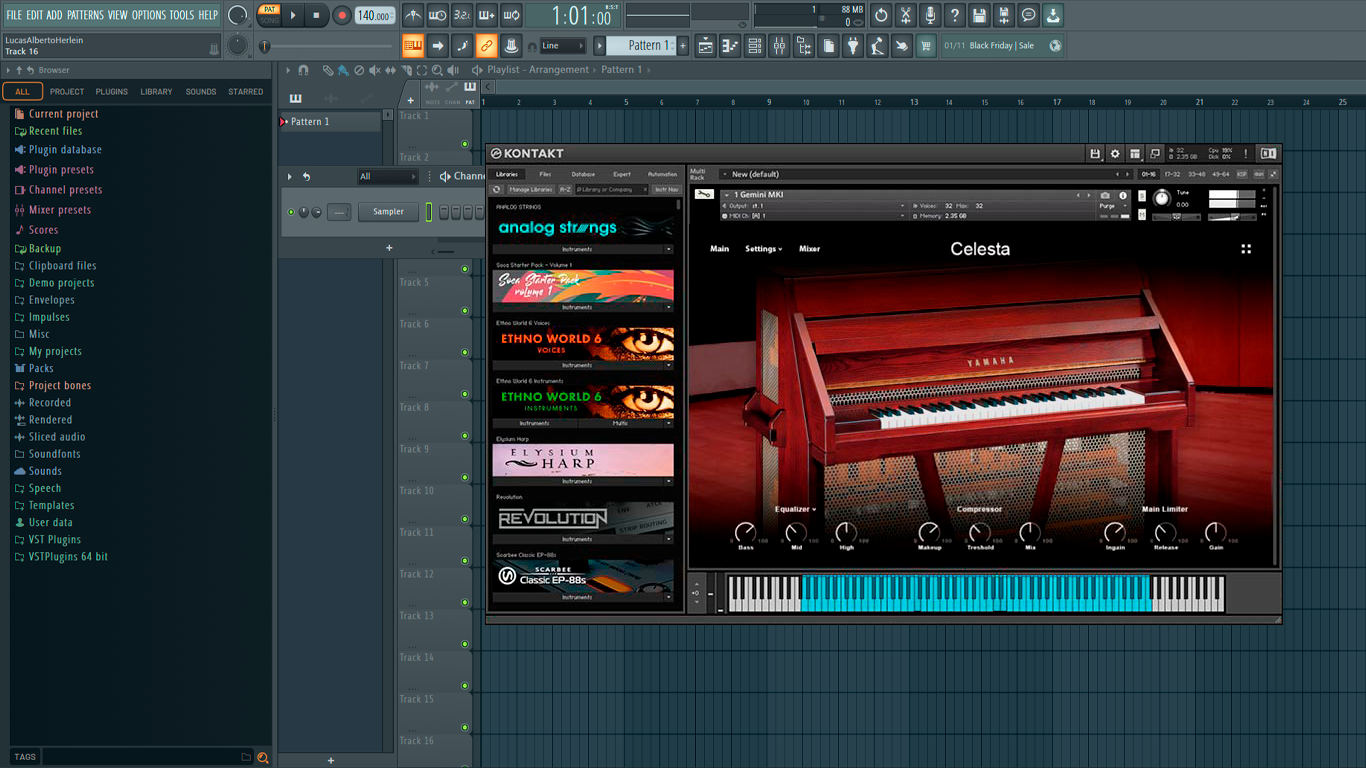The image size is (1366, 768).
Task: Open the All channel filter dropdown
Action: click(387, 176)
